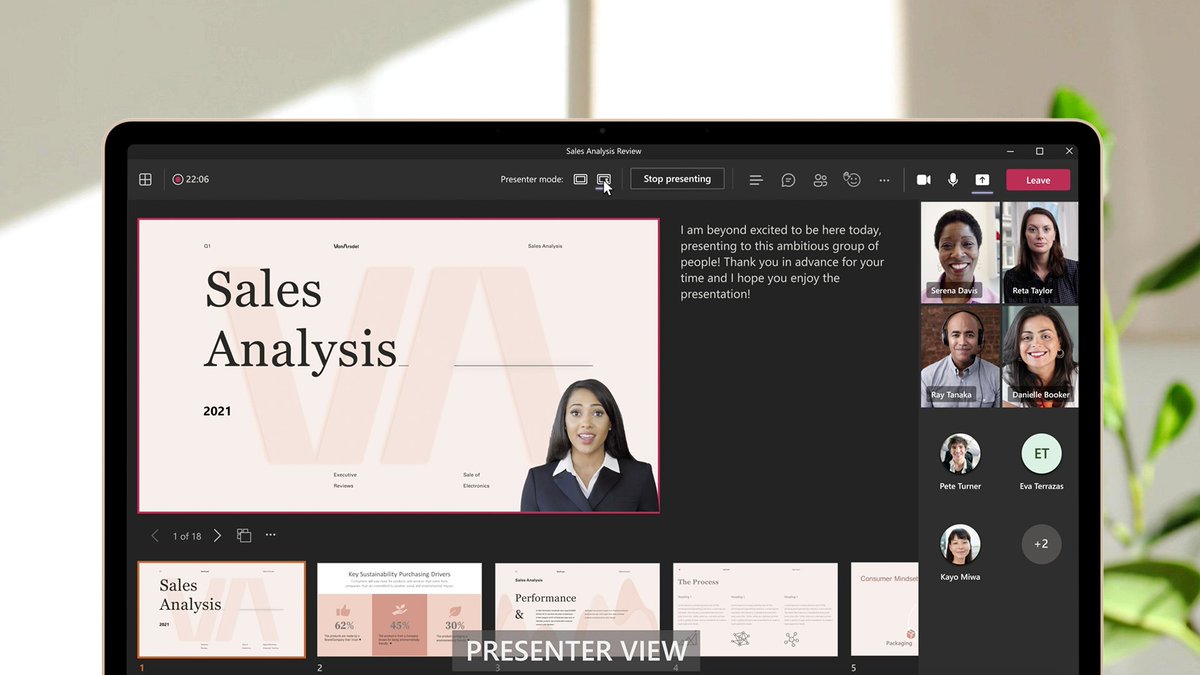The image size is (1200, 675).
Task: Mute your microphone
Action: (x=953, y=179)
